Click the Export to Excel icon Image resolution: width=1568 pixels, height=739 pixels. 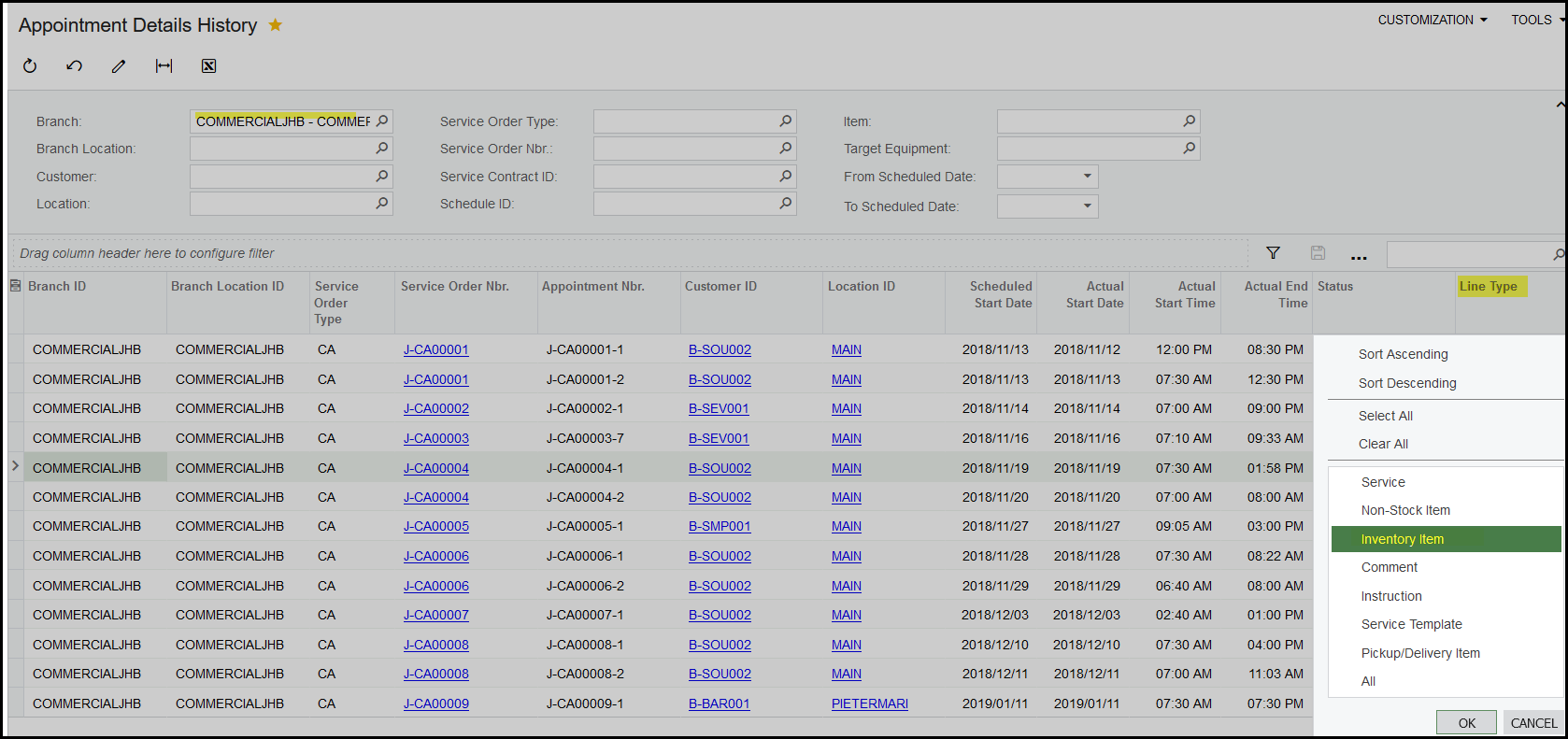click(x=208, y=65)
